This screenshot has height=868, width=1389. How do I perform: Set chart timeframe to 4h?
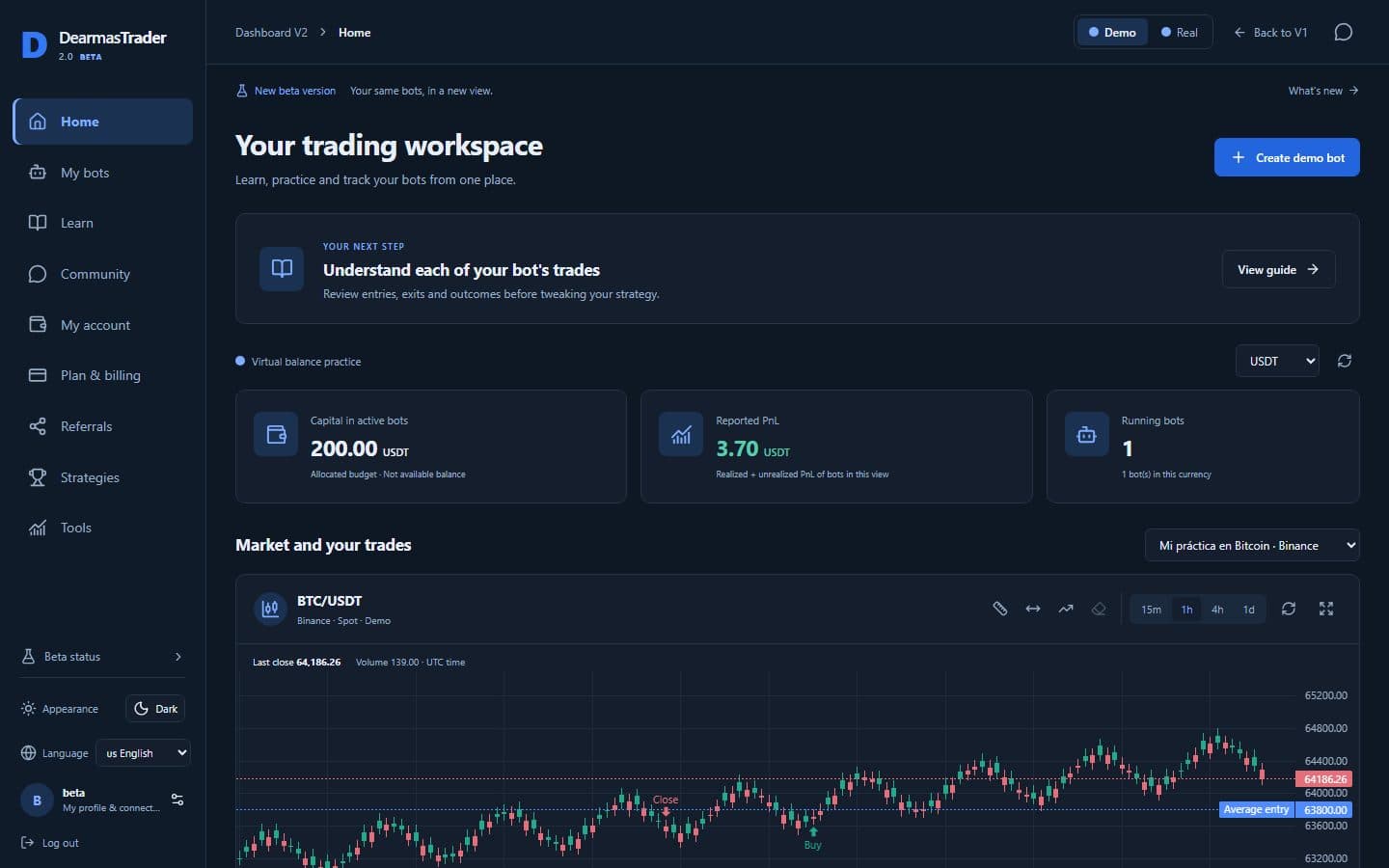[1217, 610]
